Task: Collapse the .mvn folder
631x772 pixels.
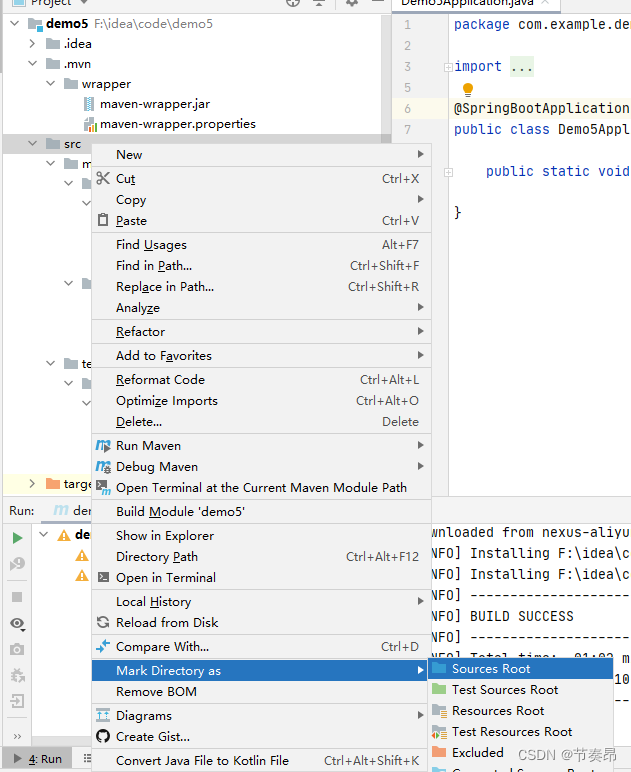Action: click(x=32, y=64)
